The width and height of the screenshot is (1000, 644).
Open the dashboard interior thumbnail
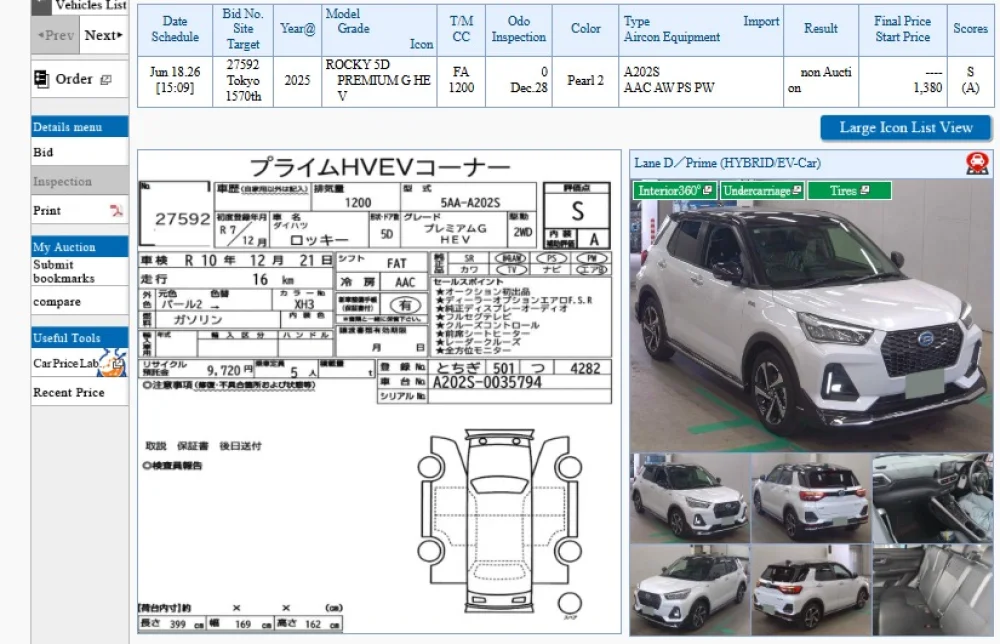[933, 498]
